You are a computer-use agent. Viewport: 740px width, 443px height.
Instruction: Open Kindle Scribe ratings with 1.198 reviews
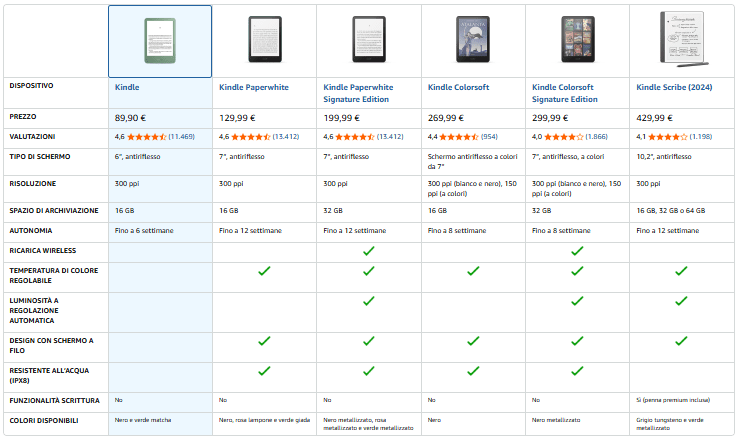click(x=667, y=137)
